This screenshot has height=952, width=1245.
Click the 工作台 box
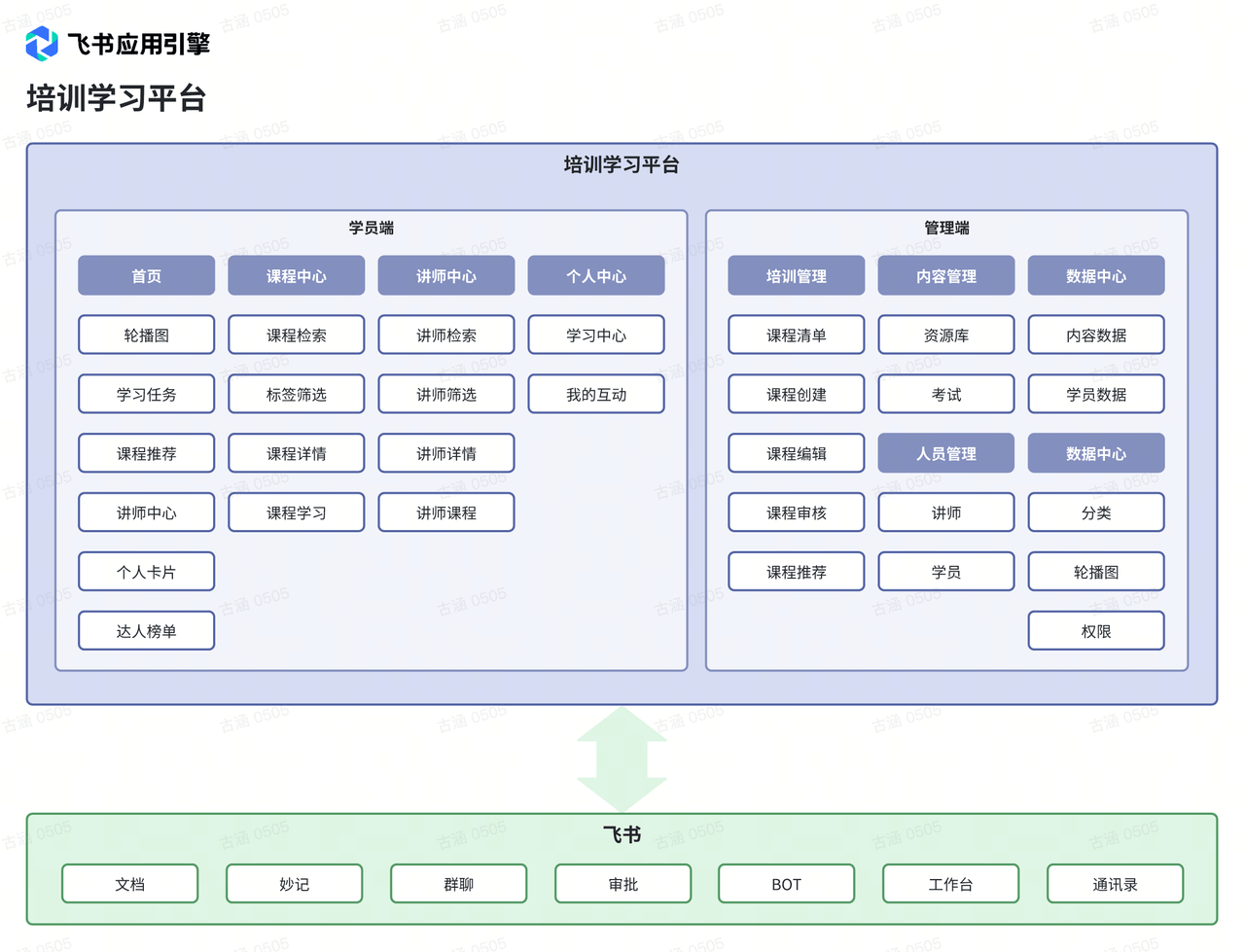click(x=951, y=884)
